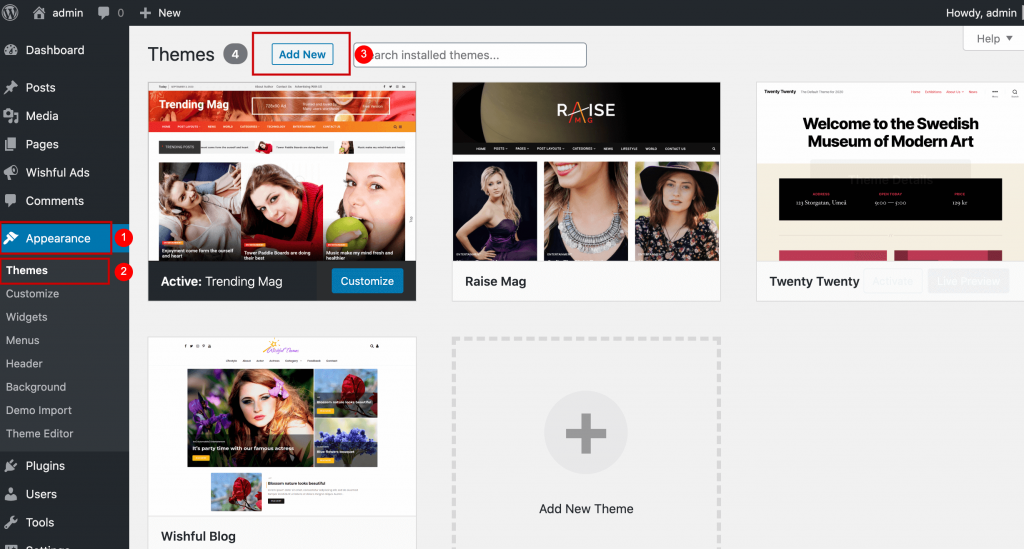Open the Demo Import submenu

(39, 410)
